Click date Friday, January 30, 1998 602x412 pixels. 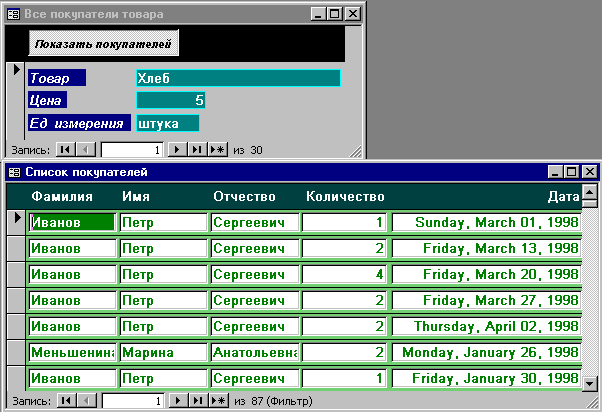point(486,378)
